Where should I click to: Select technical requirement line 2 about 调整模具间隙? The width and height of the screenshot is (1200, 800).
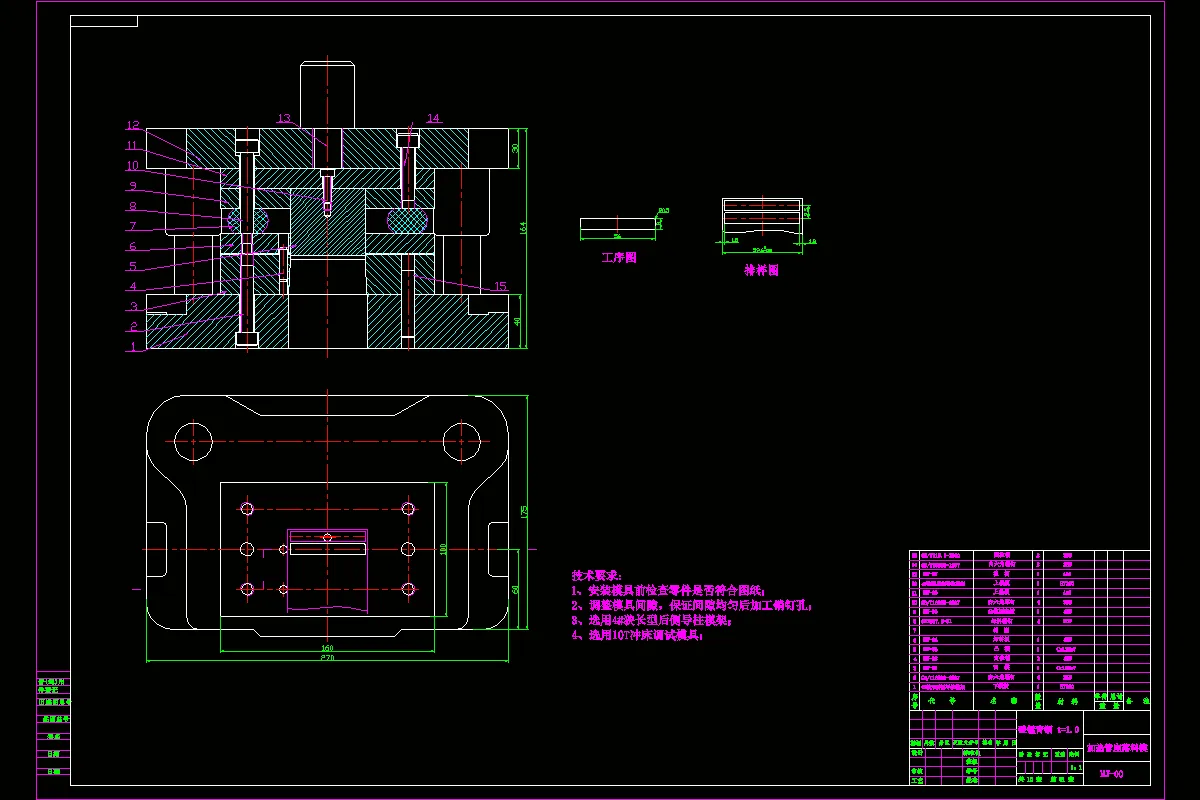pyautogui.click(x=692, y=605)
